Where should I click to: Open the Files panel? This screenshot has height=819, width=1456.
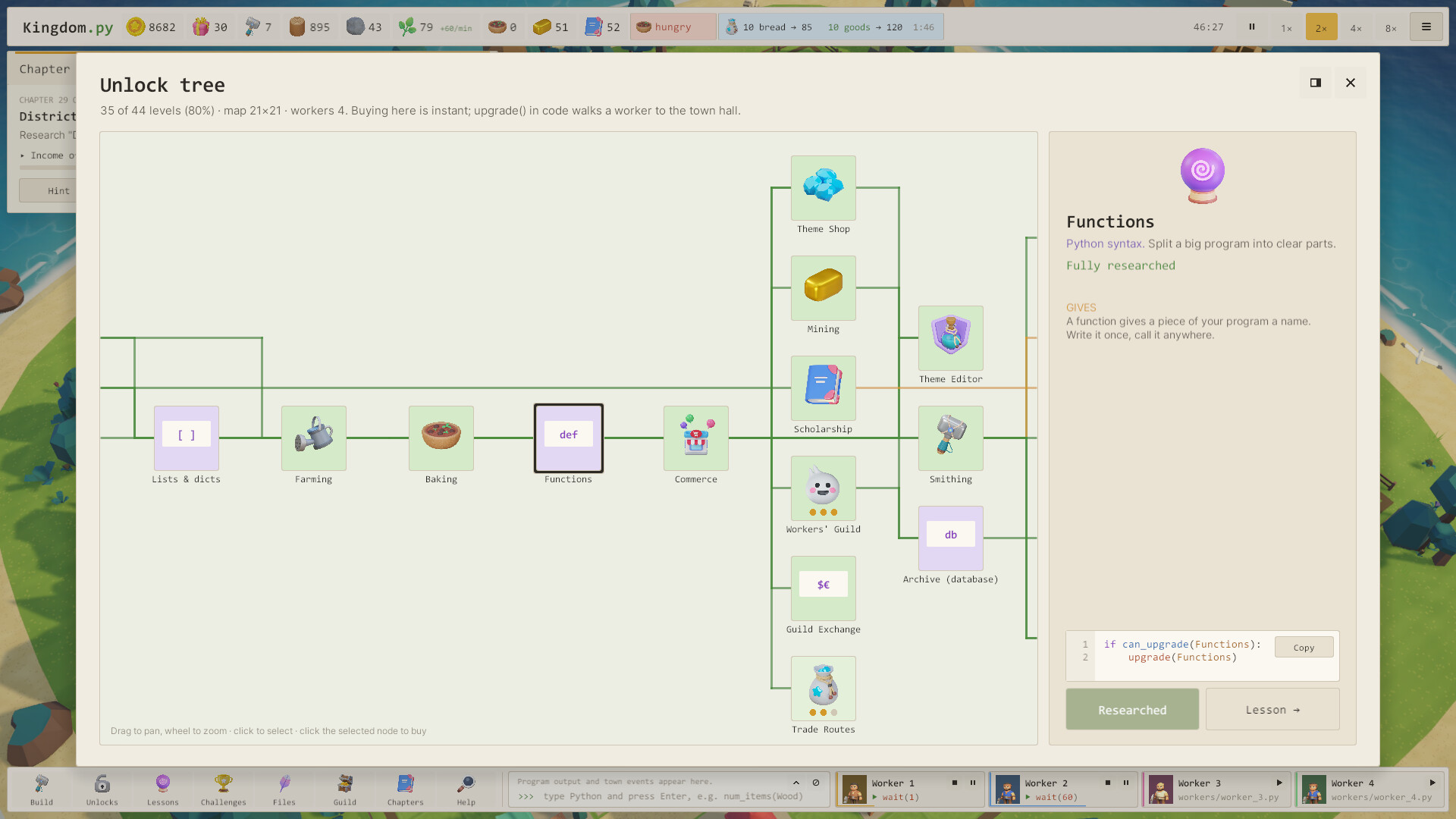click(284, 789)
